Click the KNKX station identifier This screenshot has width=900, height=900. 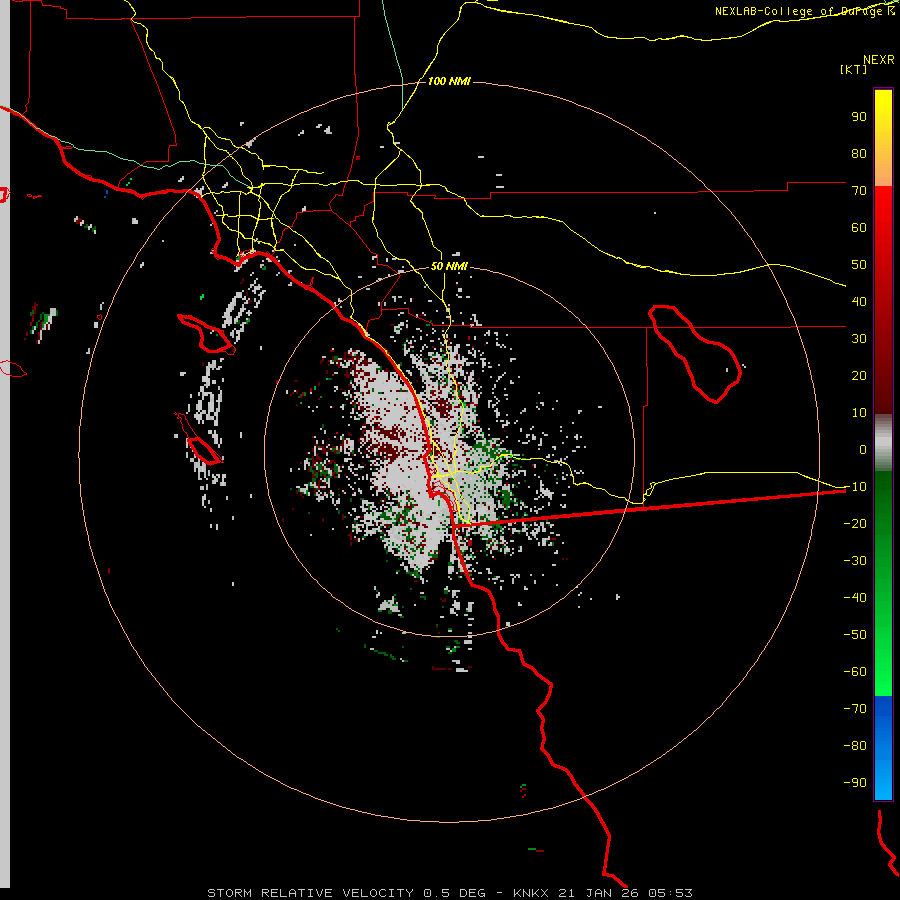pos(531,893)
